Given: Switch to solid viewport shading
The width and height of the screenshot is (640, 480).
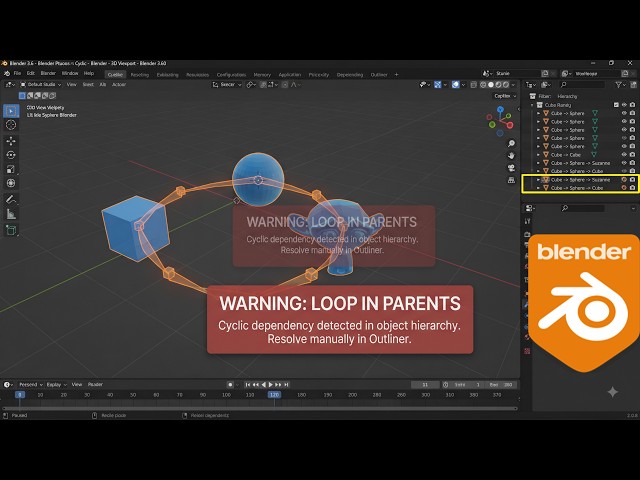Looking at the screenshot, I should click(491, 84).
